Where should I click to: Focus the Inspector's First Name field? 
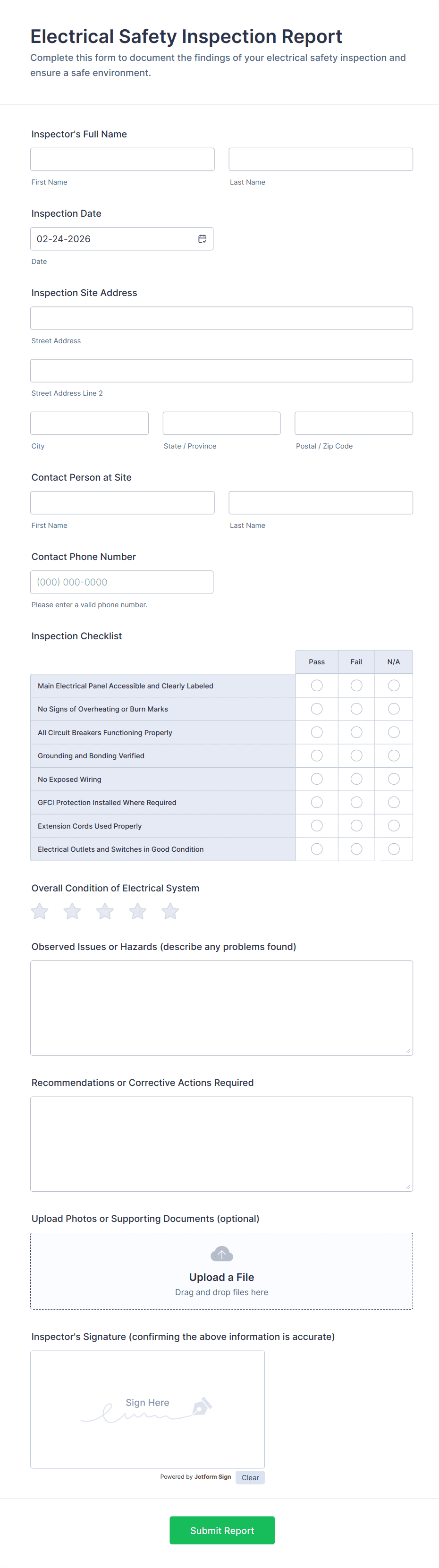pos(122,160)
